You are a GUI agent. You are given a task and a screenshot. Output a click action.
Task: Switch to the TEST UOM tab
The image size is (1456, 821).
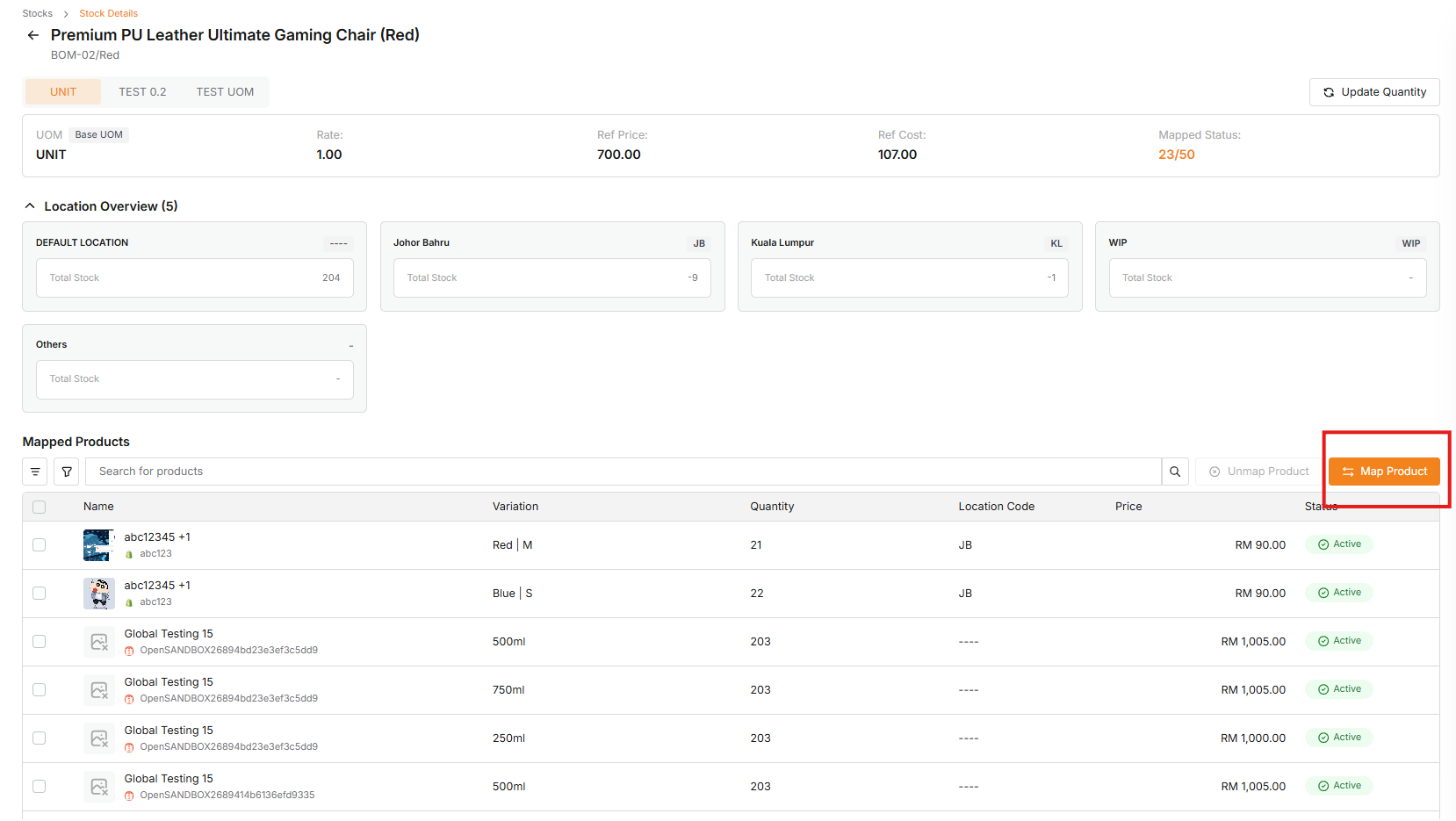click(225, 92)
